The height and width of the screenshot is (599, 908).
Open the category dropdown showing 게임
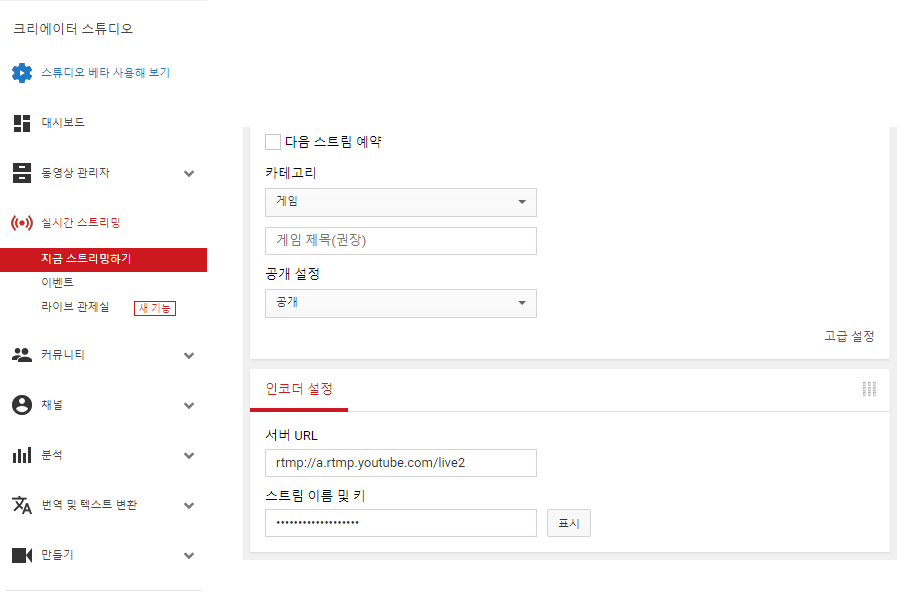coord(401,202)
